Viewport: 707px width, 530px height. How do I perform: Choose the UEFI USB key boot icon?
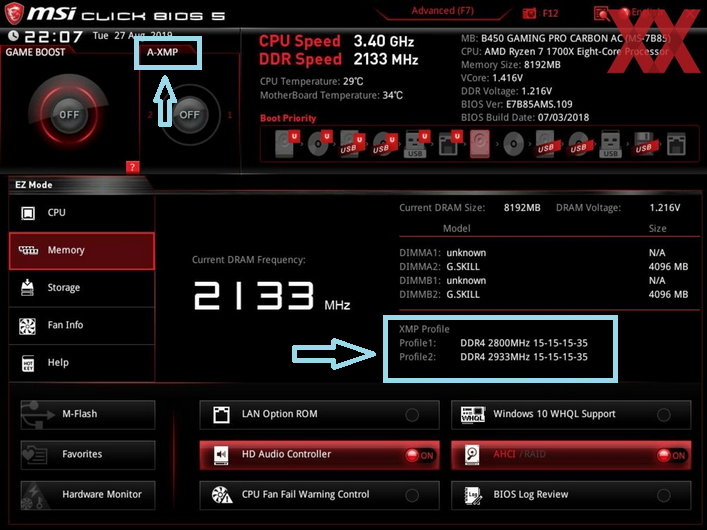(x=416, y=143)
